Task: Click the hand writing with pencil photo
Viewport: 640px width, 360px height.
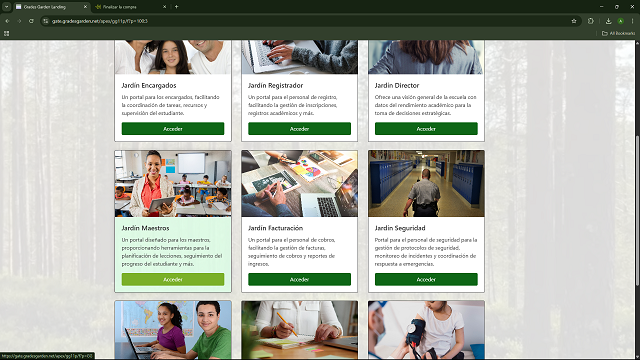Action: 300,330
